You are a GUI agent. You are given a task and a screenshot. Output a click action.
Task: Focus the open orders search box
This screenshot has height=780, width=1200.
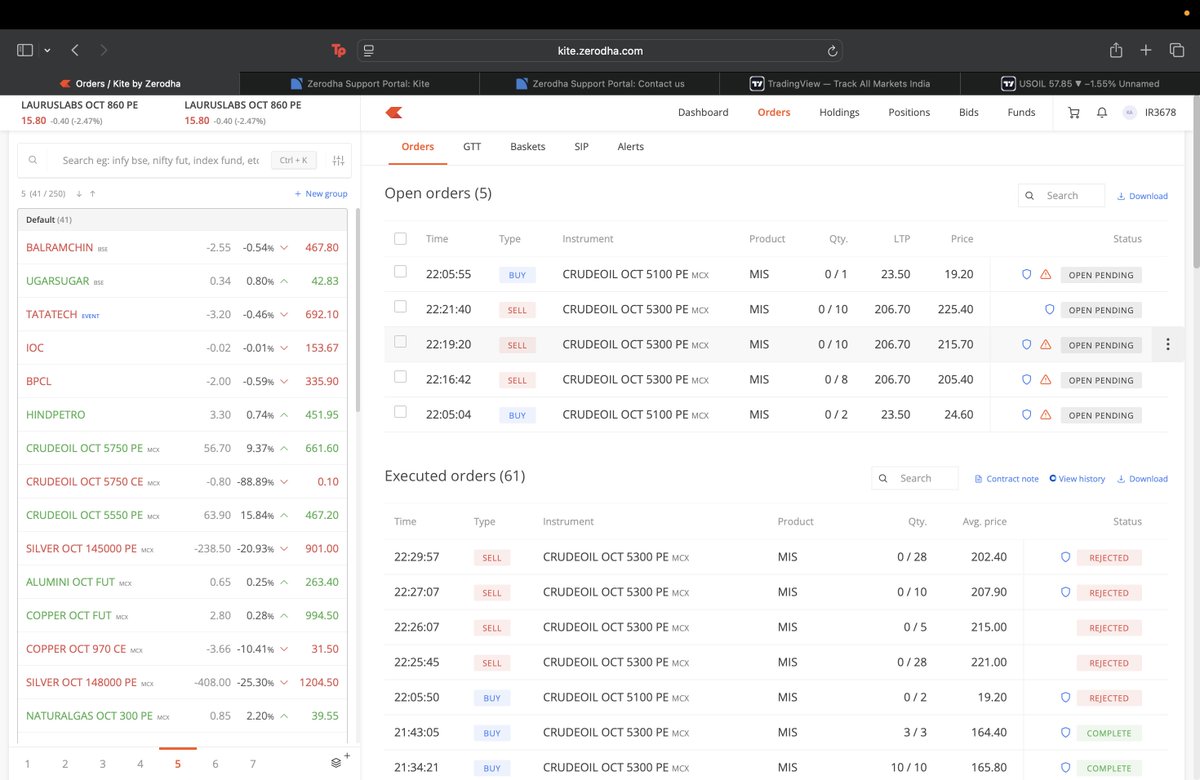point(1061,196)
